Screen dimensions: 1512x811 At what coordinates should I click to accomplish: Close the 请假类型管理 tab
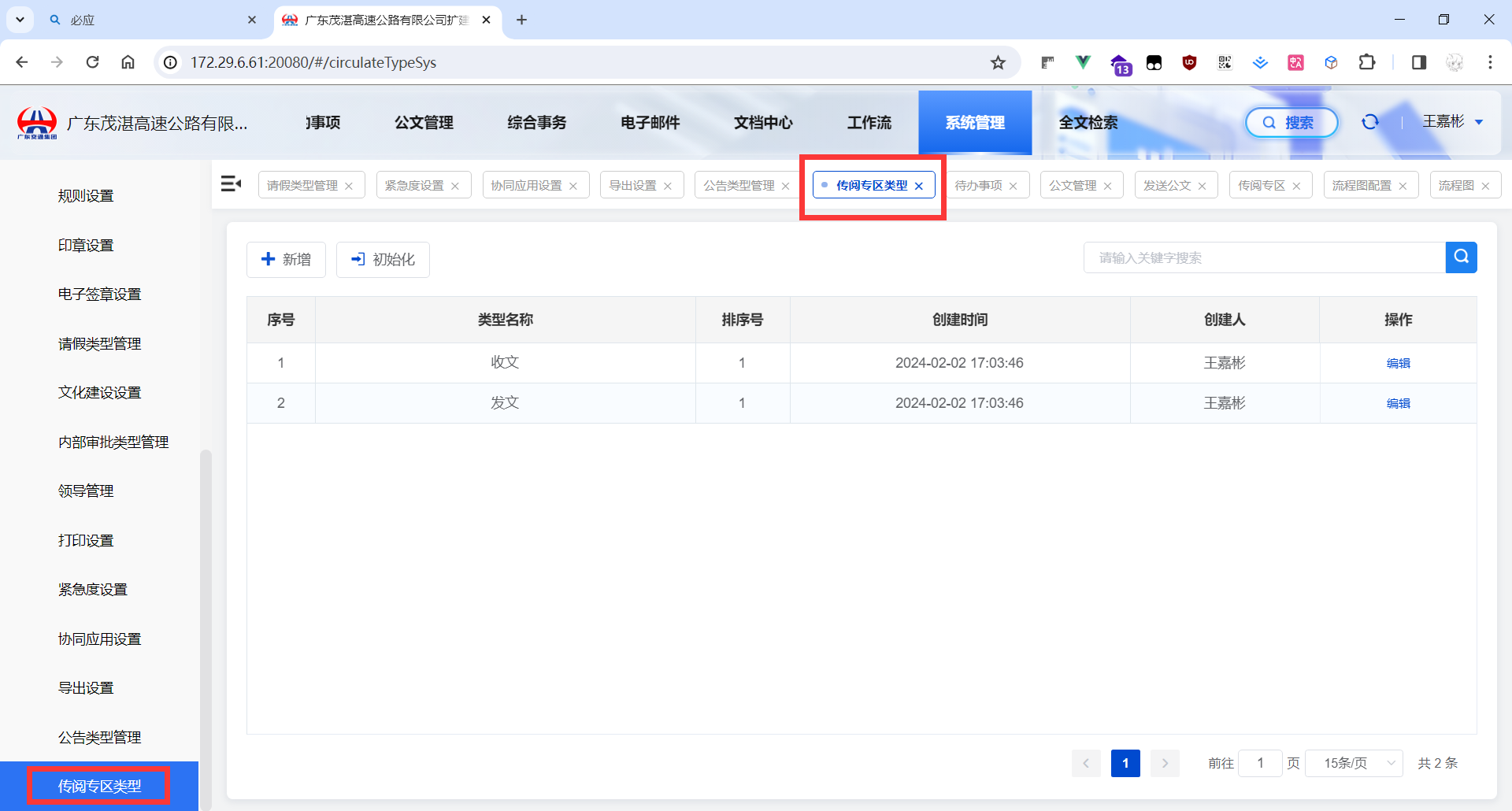coord(349,186)
